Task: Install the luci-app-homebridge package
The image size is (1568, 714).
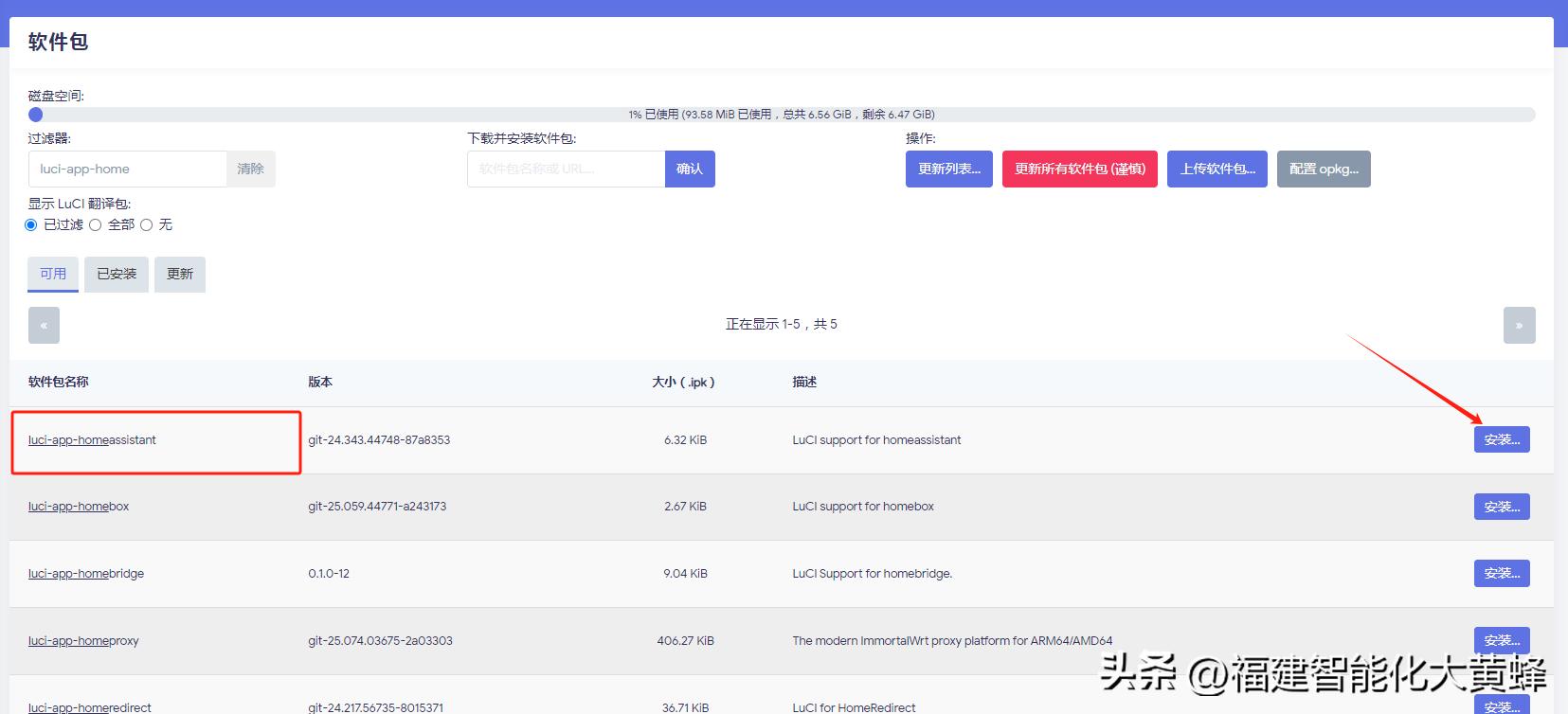Action: tap(1502, 573)
